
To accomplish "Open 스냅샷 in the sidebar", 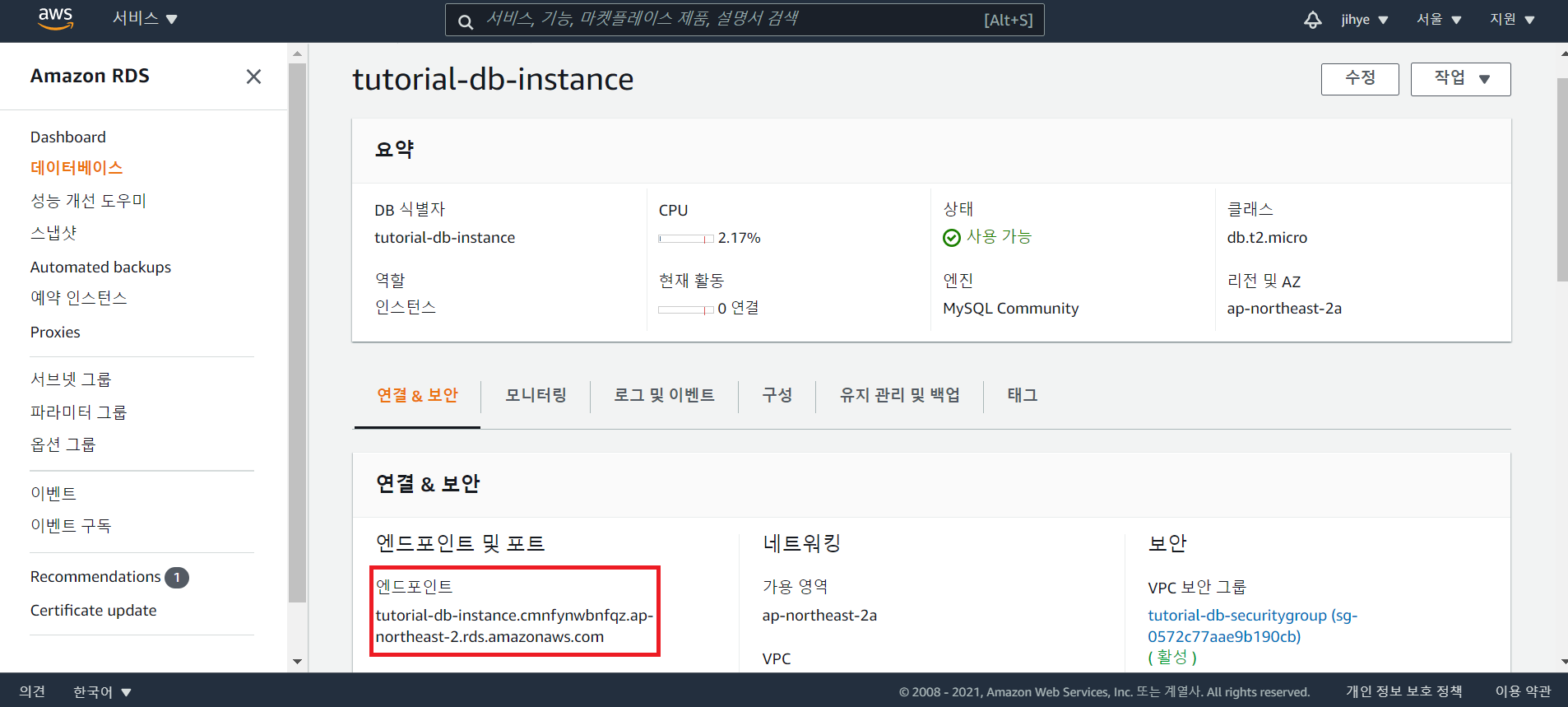I will [53, 233].
